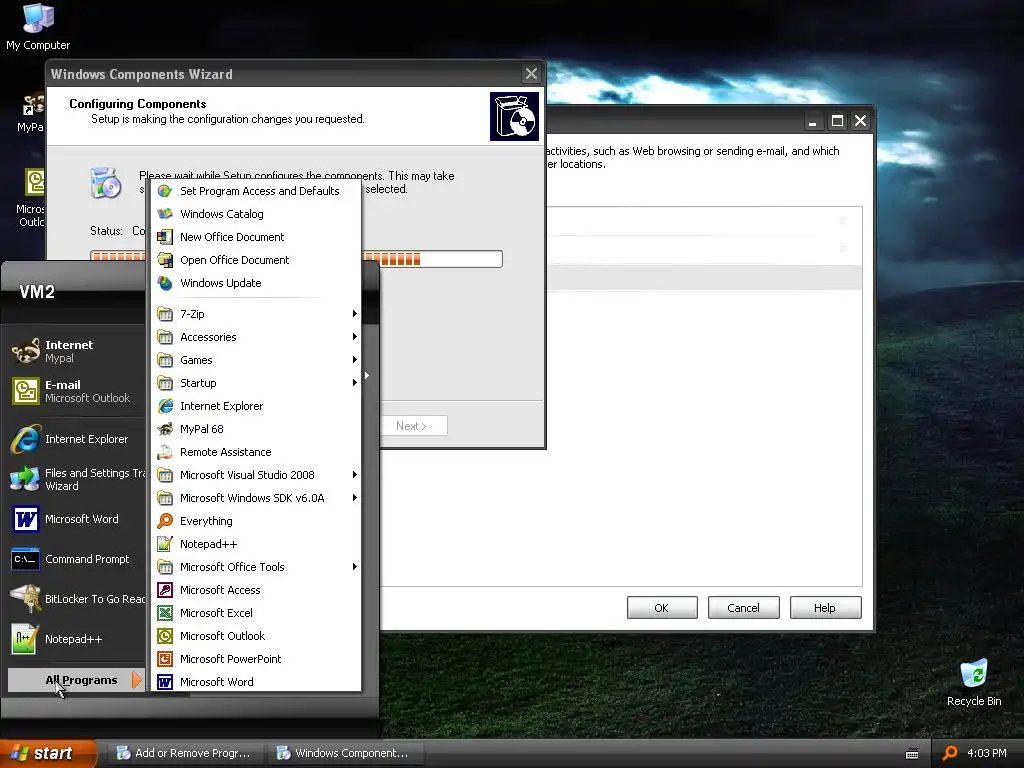This screenshot has width=1024, height=768.
Task: Launch Microsoft PowerPoint
Action: coord(256,659)
